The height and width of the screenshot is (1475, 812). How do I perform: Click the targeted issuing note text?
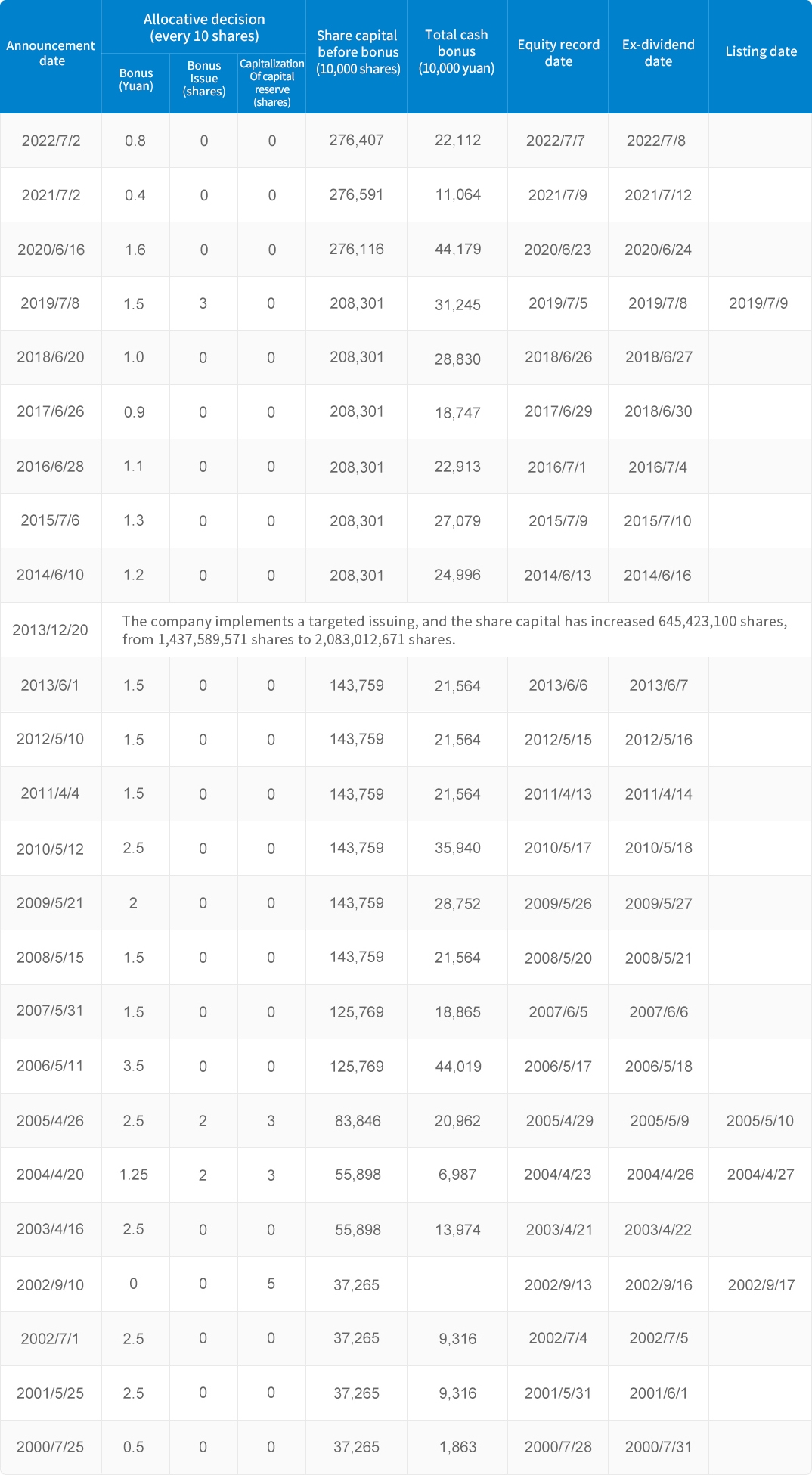click(454, 630)
